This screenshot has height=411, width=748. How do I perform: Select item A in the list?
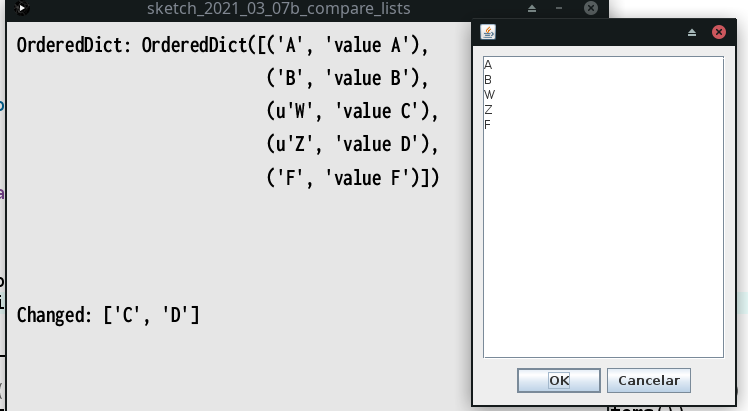(488, 65)
